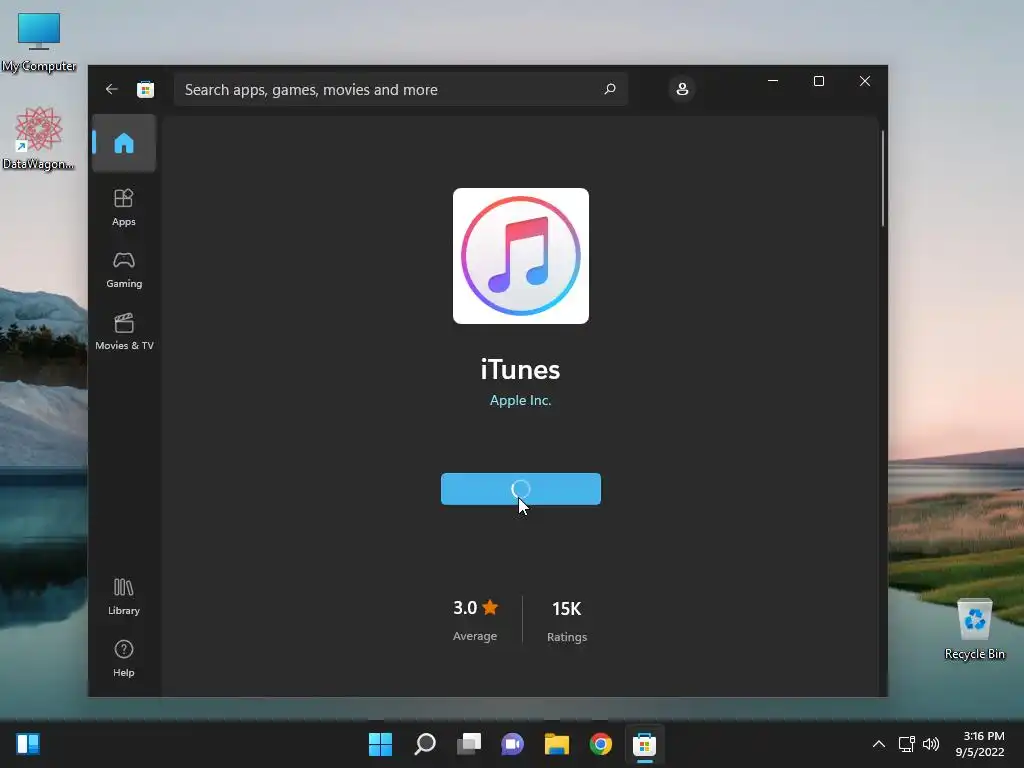Click the volume speaker tray icon

tap(931, 744)
